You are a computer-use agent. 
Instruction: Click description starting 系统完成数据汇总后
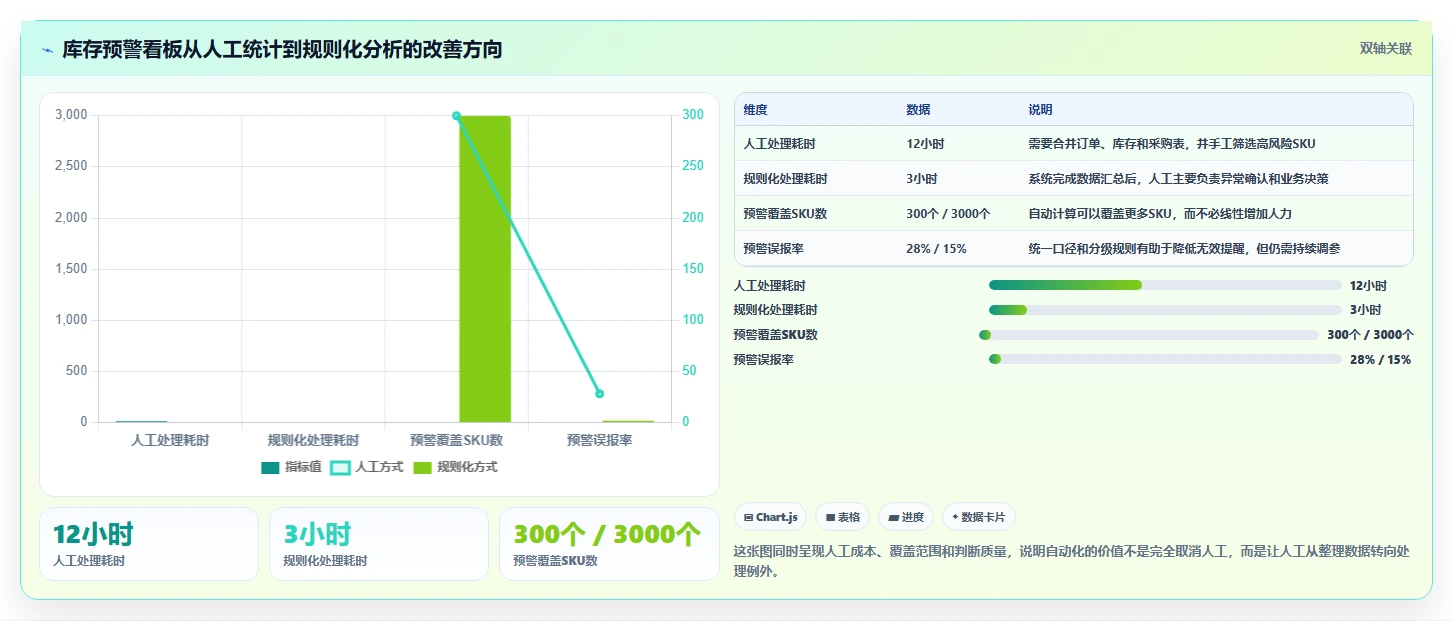click(x=1178, y=179)
